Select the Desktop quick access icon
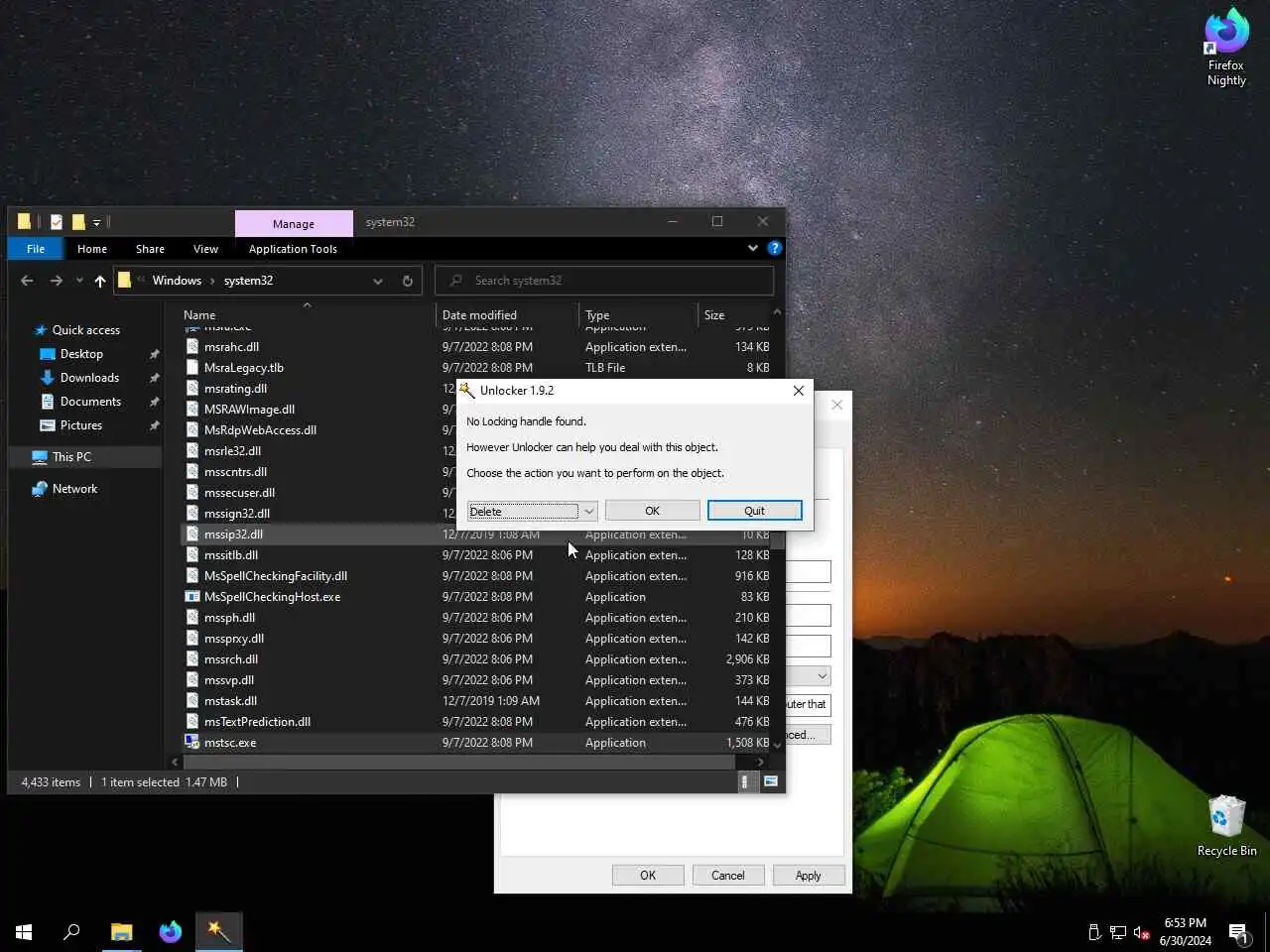The width and height of the screenshot is (1270, 952). tap(47, 354)
